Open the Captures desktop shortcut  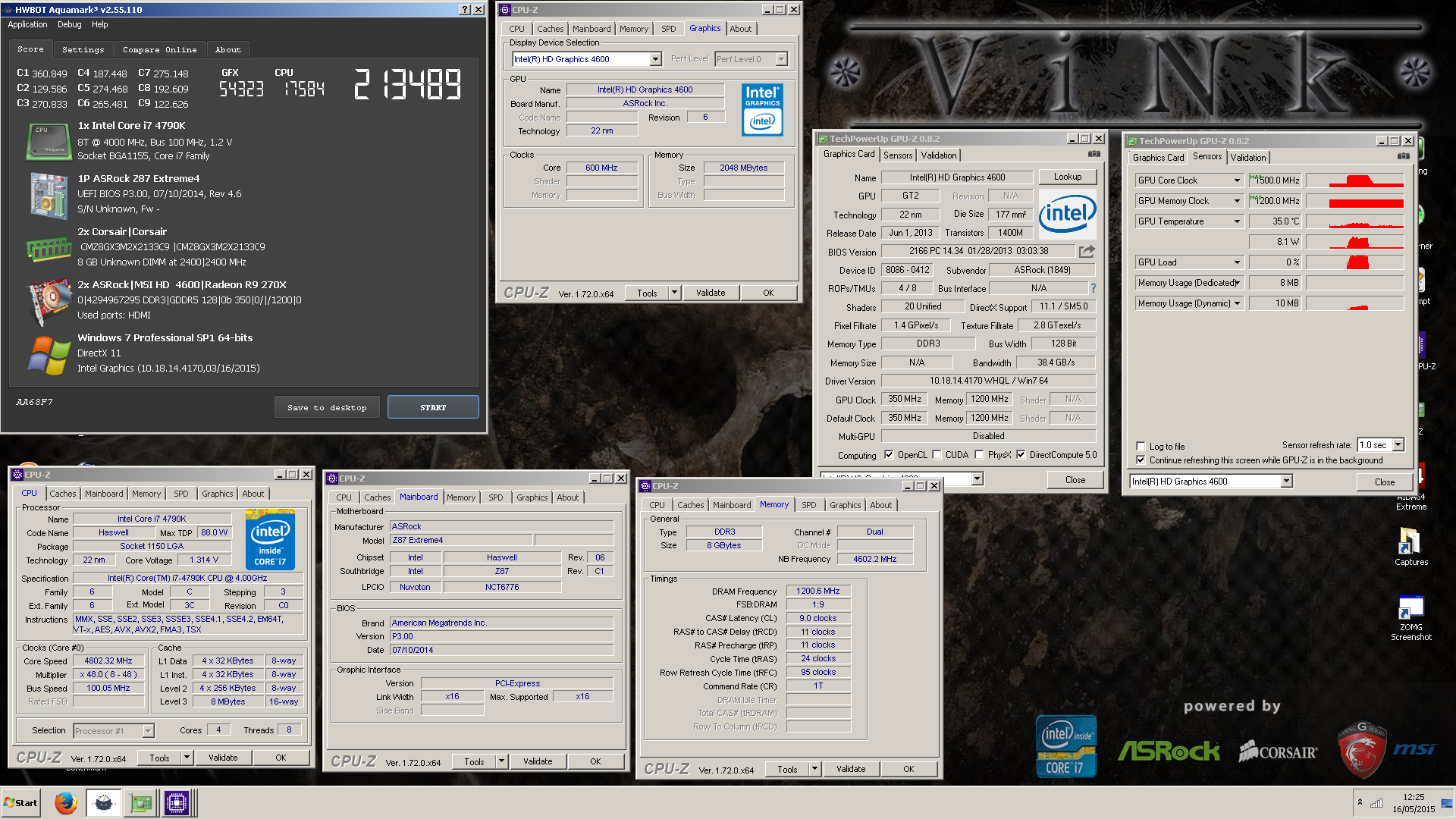point(1410,547)
